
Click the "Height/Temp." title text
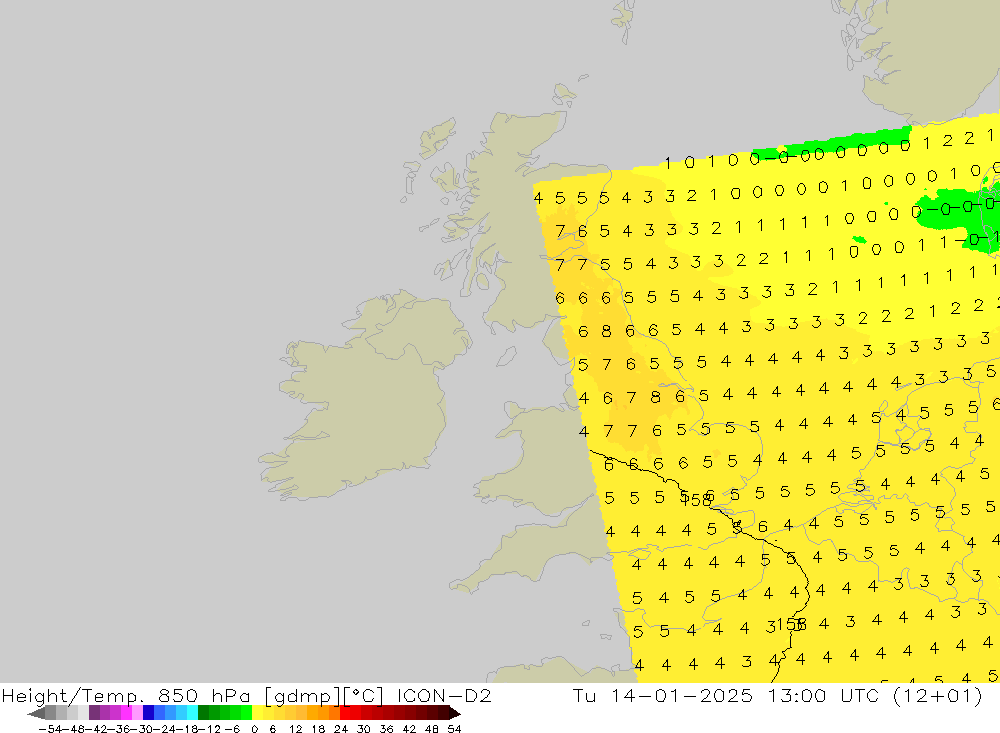pos(75,695)
